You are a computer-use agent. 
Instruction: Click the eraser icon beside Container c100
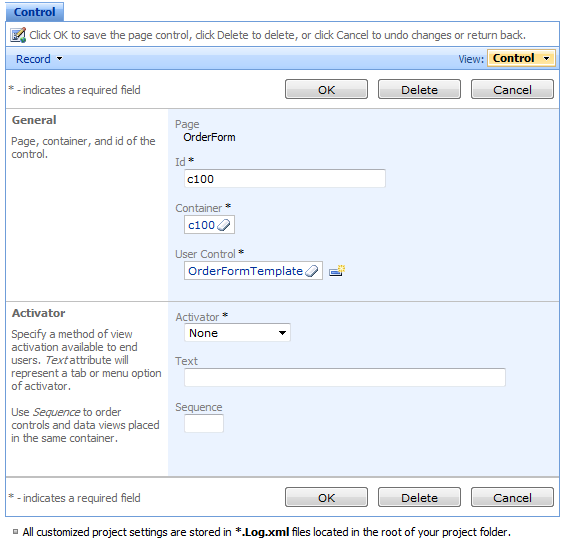(224, 225)
